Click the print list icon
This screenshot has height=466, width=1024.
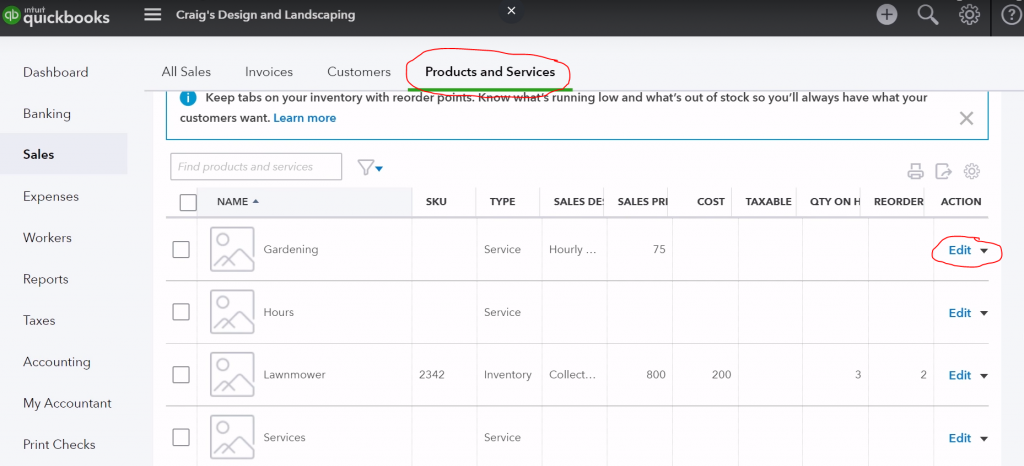[915, 171]
